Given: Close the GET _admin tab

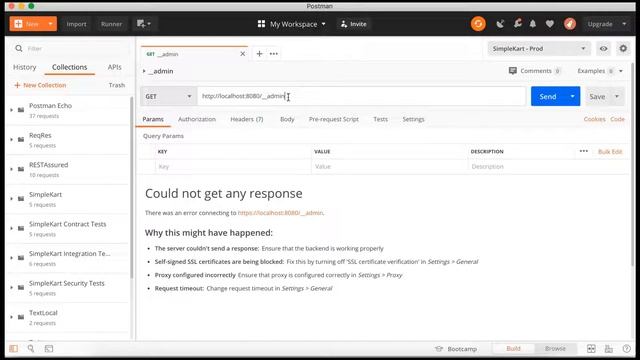Looking at the screenshot, I should pos(242,54).
